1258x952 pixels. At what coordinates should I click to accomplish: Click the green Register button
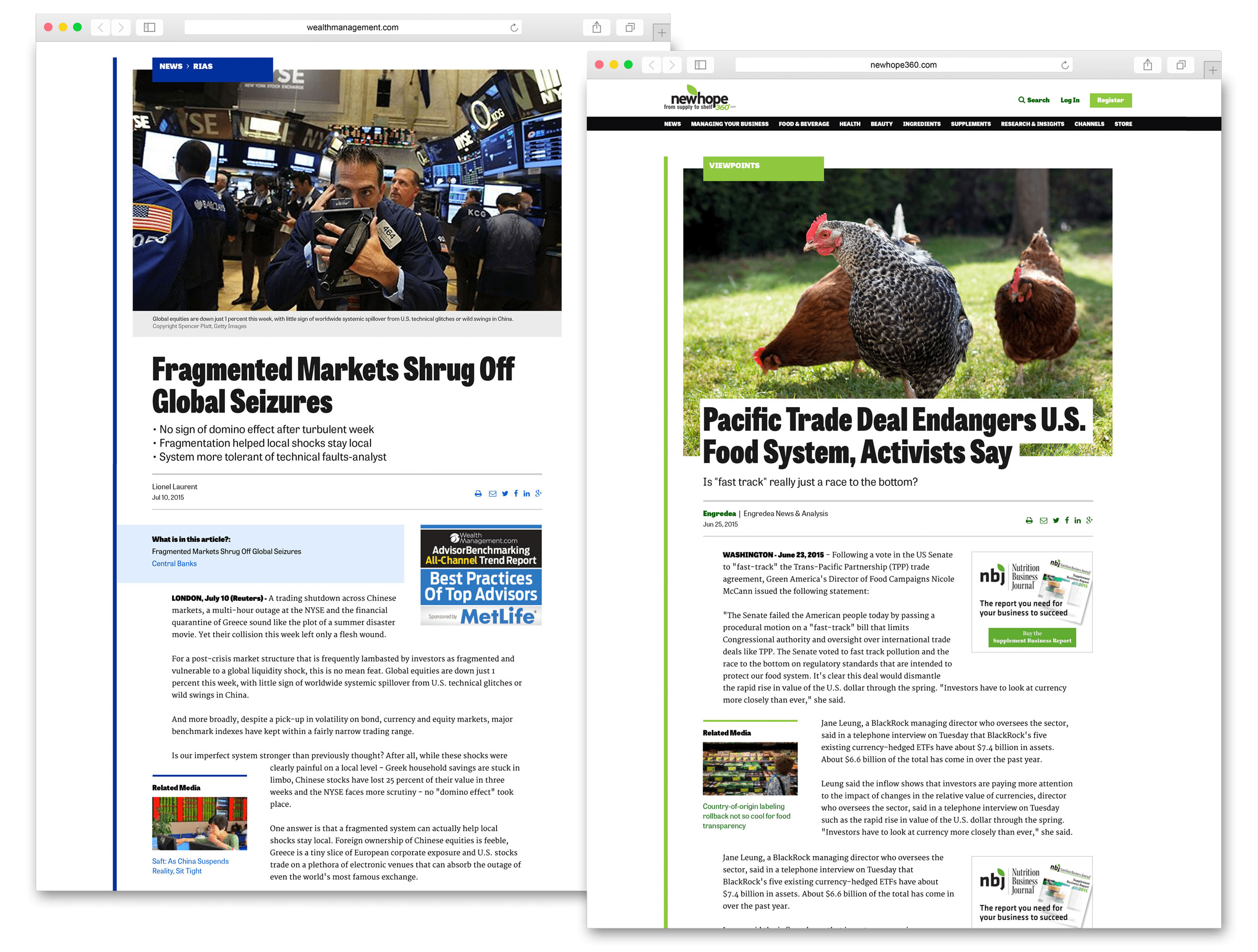pyautogui.click(x=1110, y=100)
